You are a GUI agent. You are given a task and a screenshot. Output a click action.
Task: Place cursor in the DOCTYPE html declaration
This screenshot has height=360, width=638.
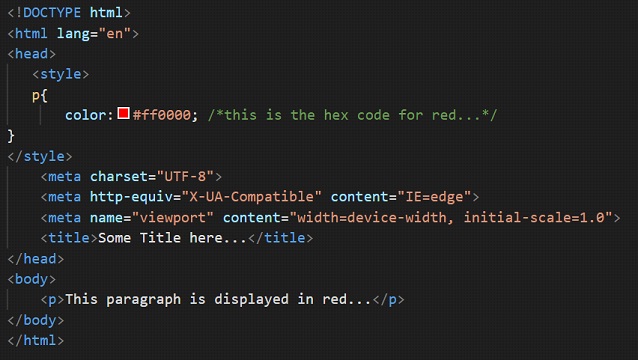click(x=69, y=13)
